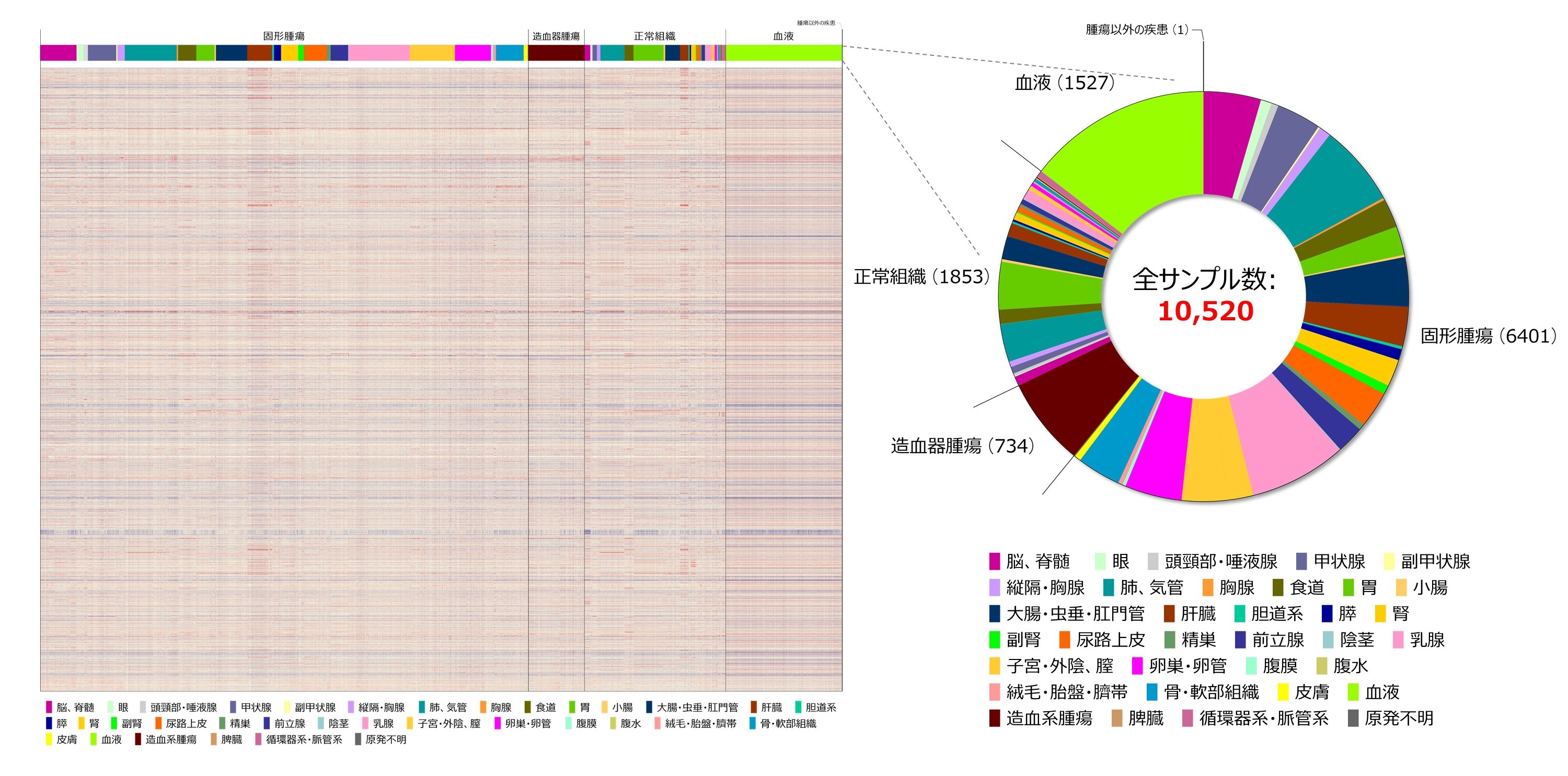Click the 正常組織 (1853) donut label
This screenshot has width=1568, height=776.
point(921,277)
